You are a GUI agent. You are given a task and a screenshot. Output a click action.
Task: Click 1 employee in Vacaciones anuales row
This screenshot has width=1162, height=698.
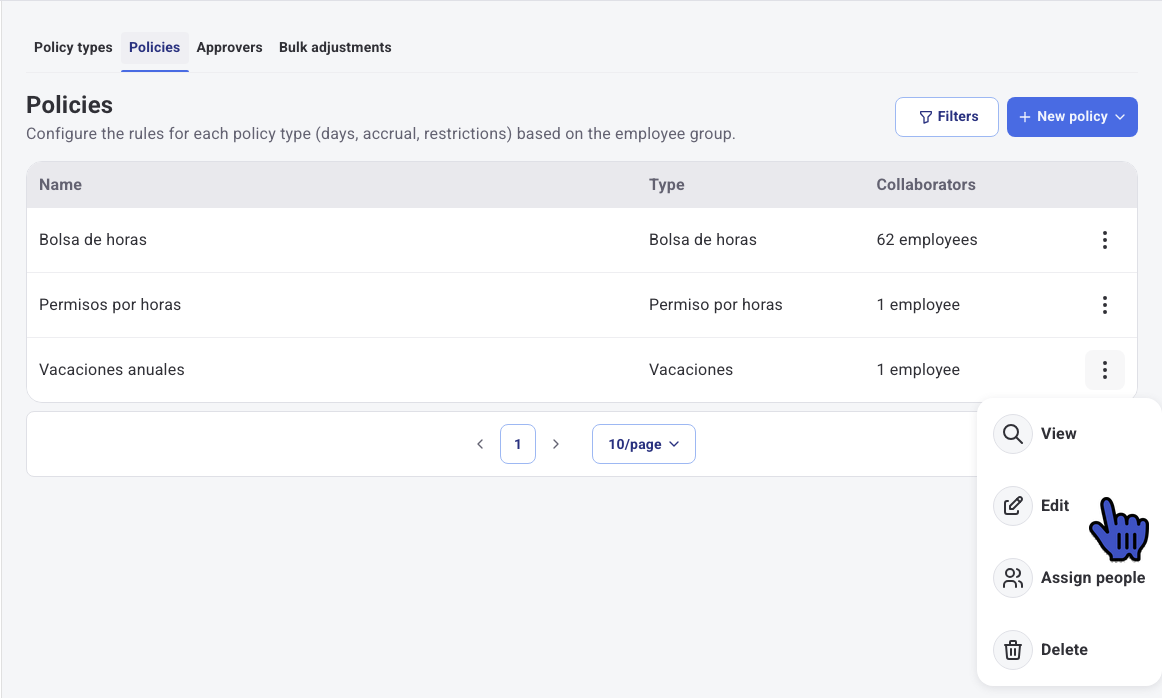point(918,370)
